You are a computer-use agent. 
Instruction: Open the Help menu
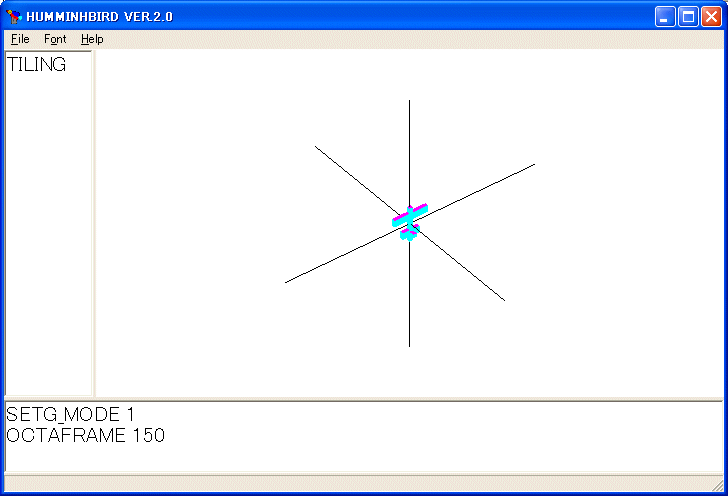click(92, 39)
